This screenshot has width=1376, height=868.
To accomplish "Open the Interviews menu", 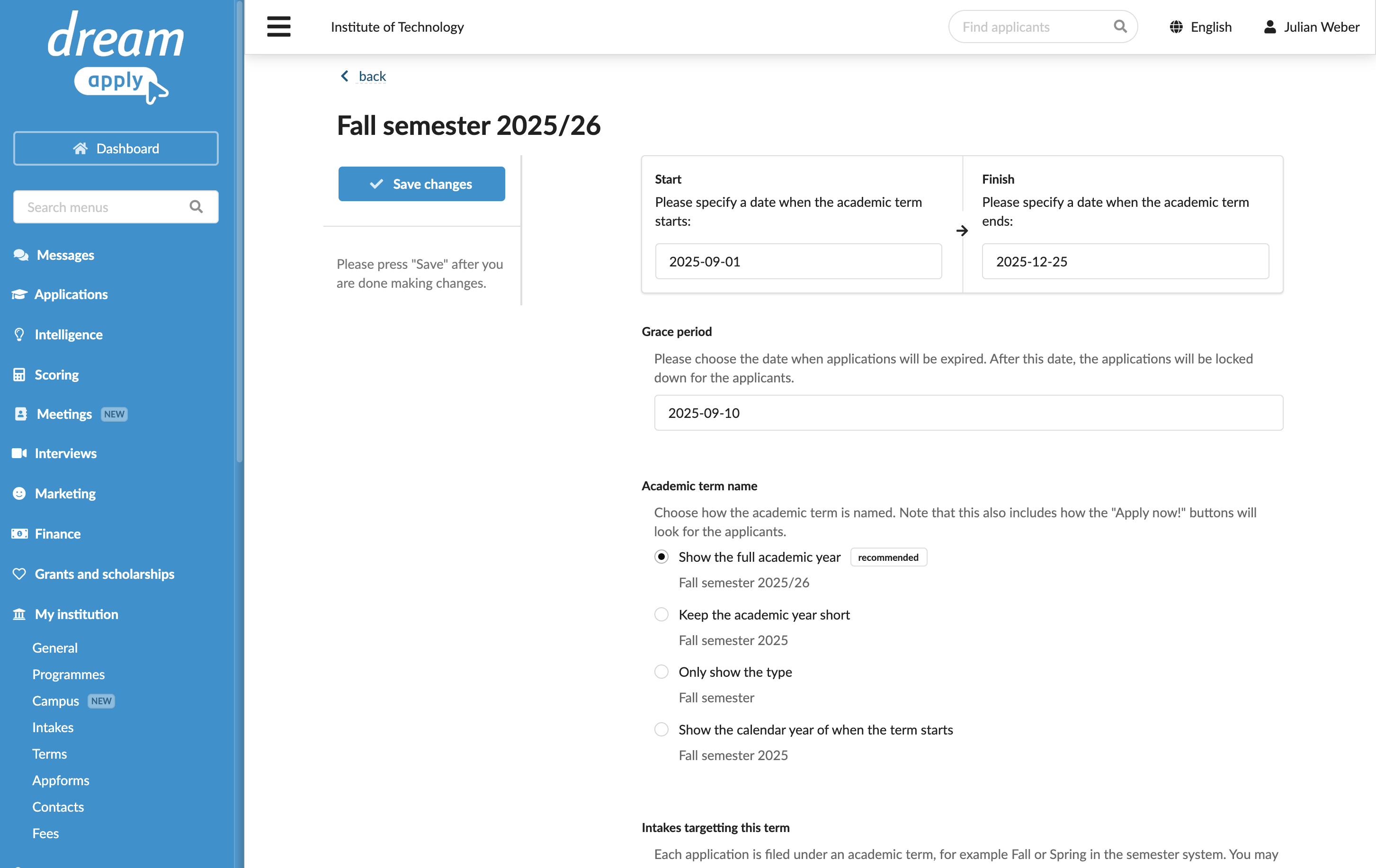I will [x=66, y=453].
